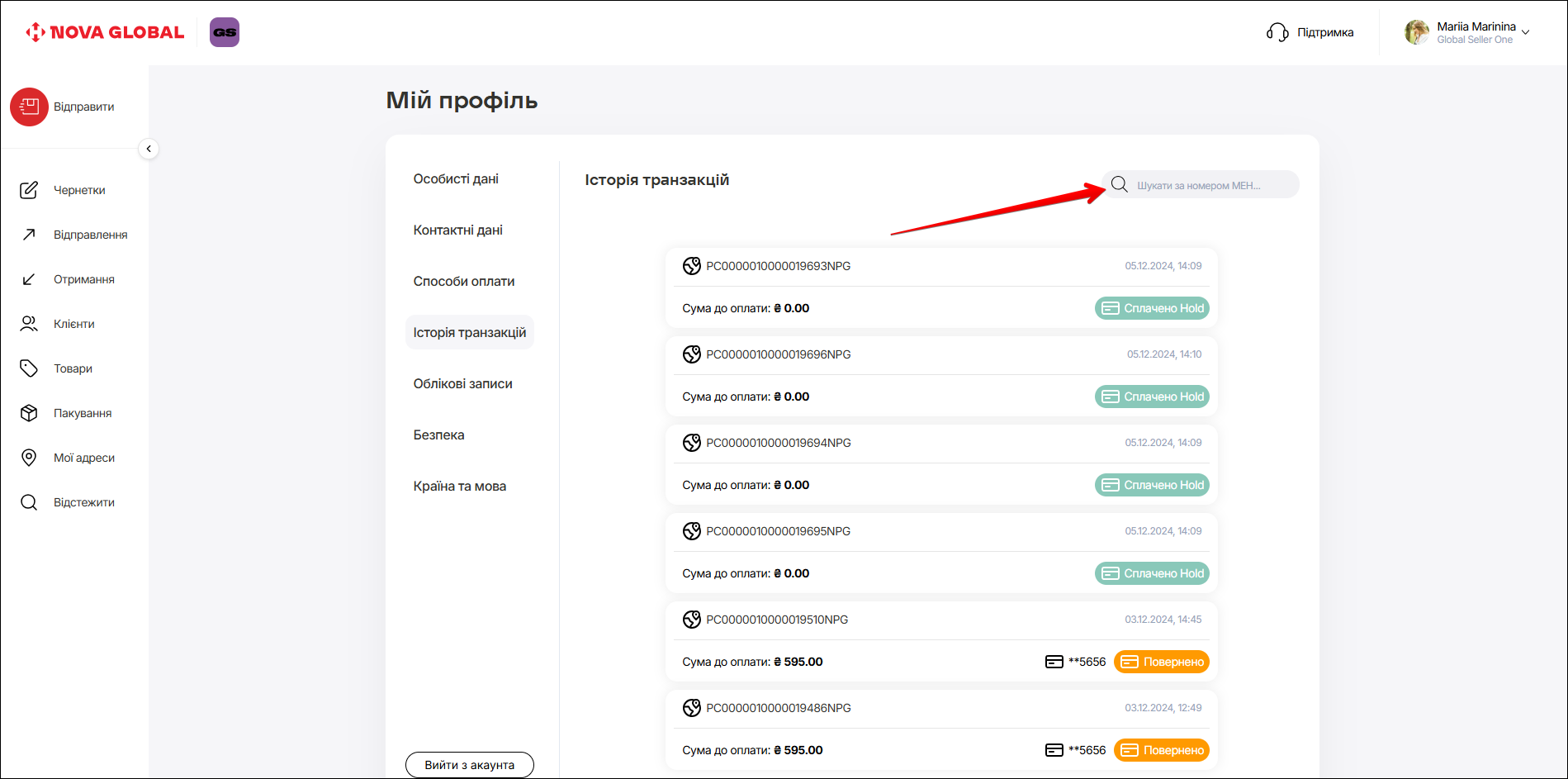Click Повернено badge on transaction PC0000010000019510NPG
1568x779 pixels.
(x=1161, y=662)
